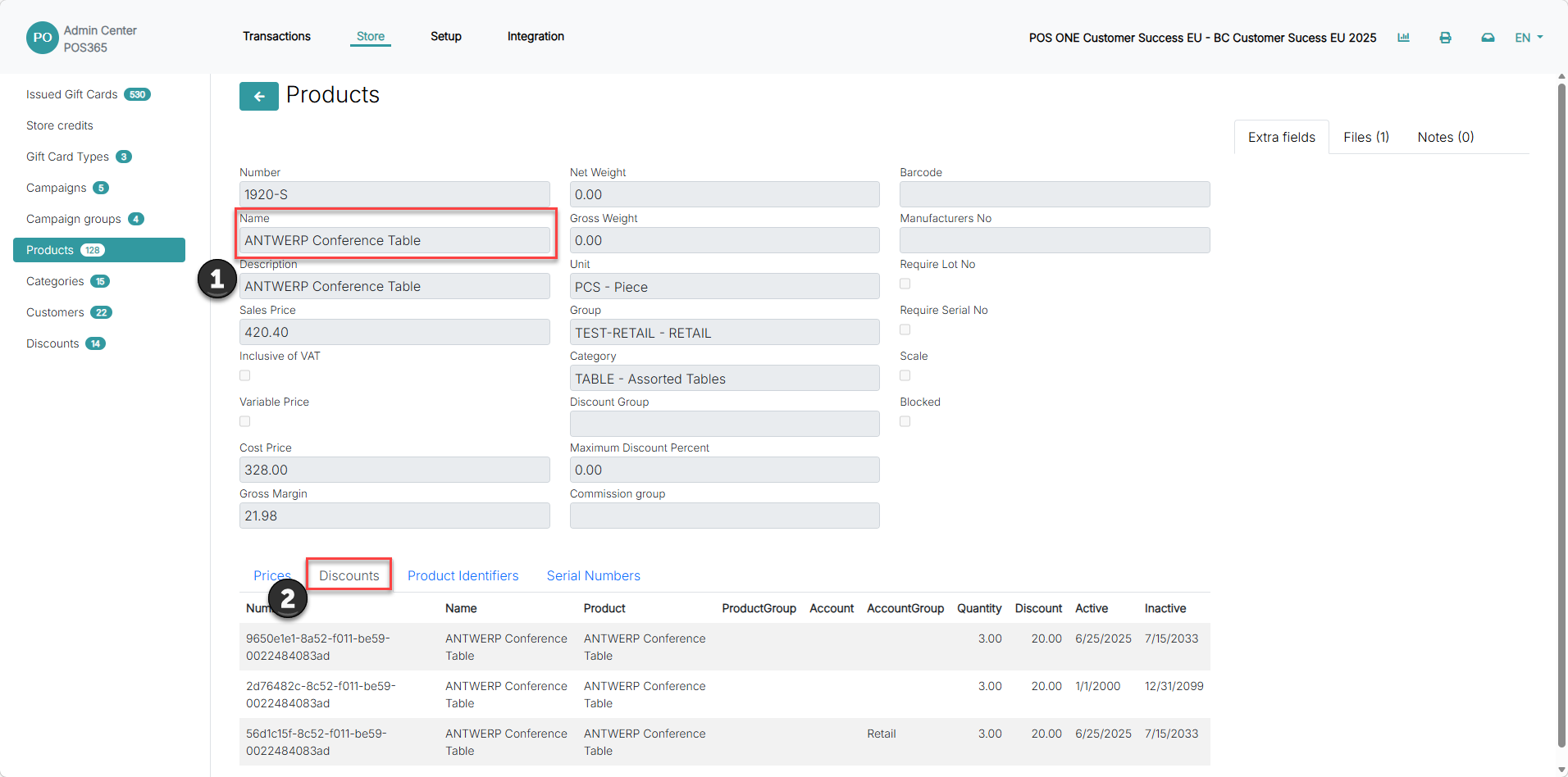Screen dimensions: 1568x777
Task: Toggle the Require Serial No checkbox
Action: pyautogui.click(x=905, y=329)
